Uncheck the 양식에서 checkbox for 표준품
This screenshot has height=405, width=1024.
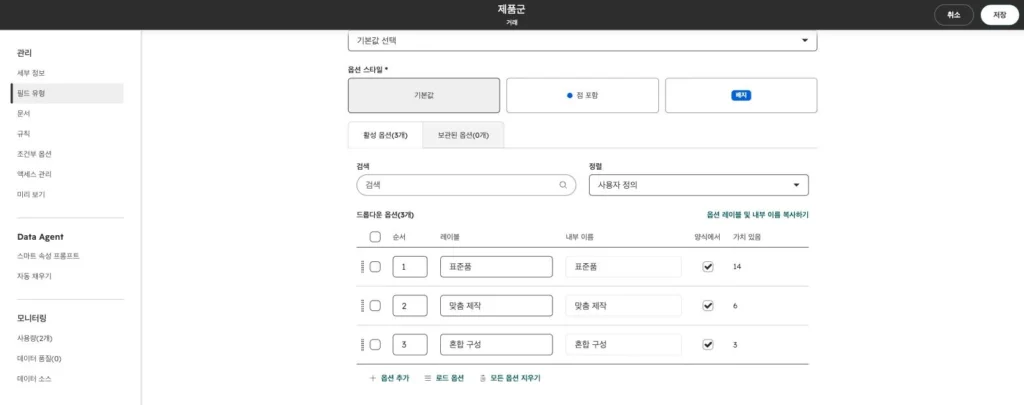[x=708, y=267]
